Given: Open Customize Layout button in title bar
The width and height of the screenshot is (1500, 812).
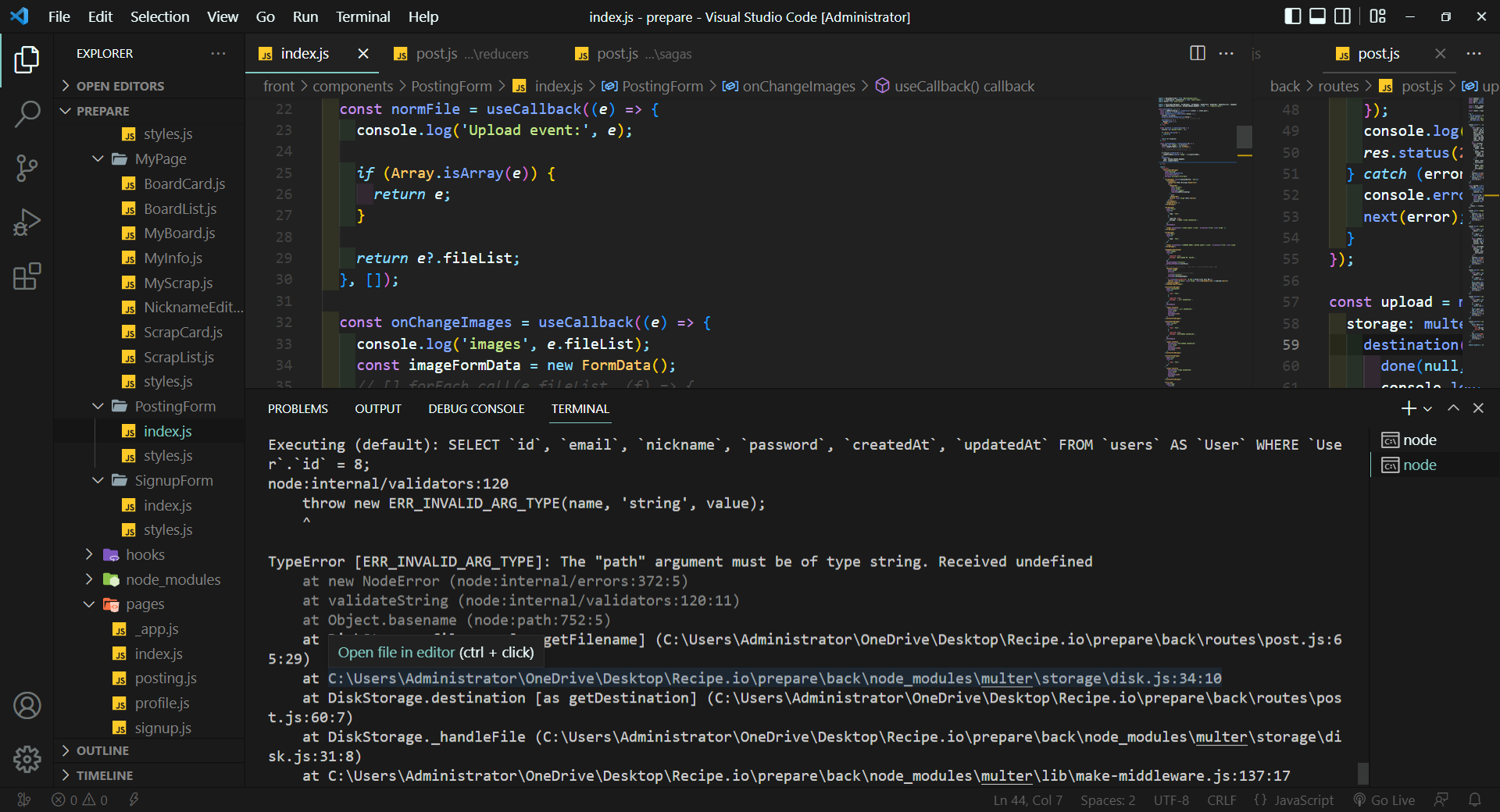Looking at the screenshot, I should (1377, 16).
